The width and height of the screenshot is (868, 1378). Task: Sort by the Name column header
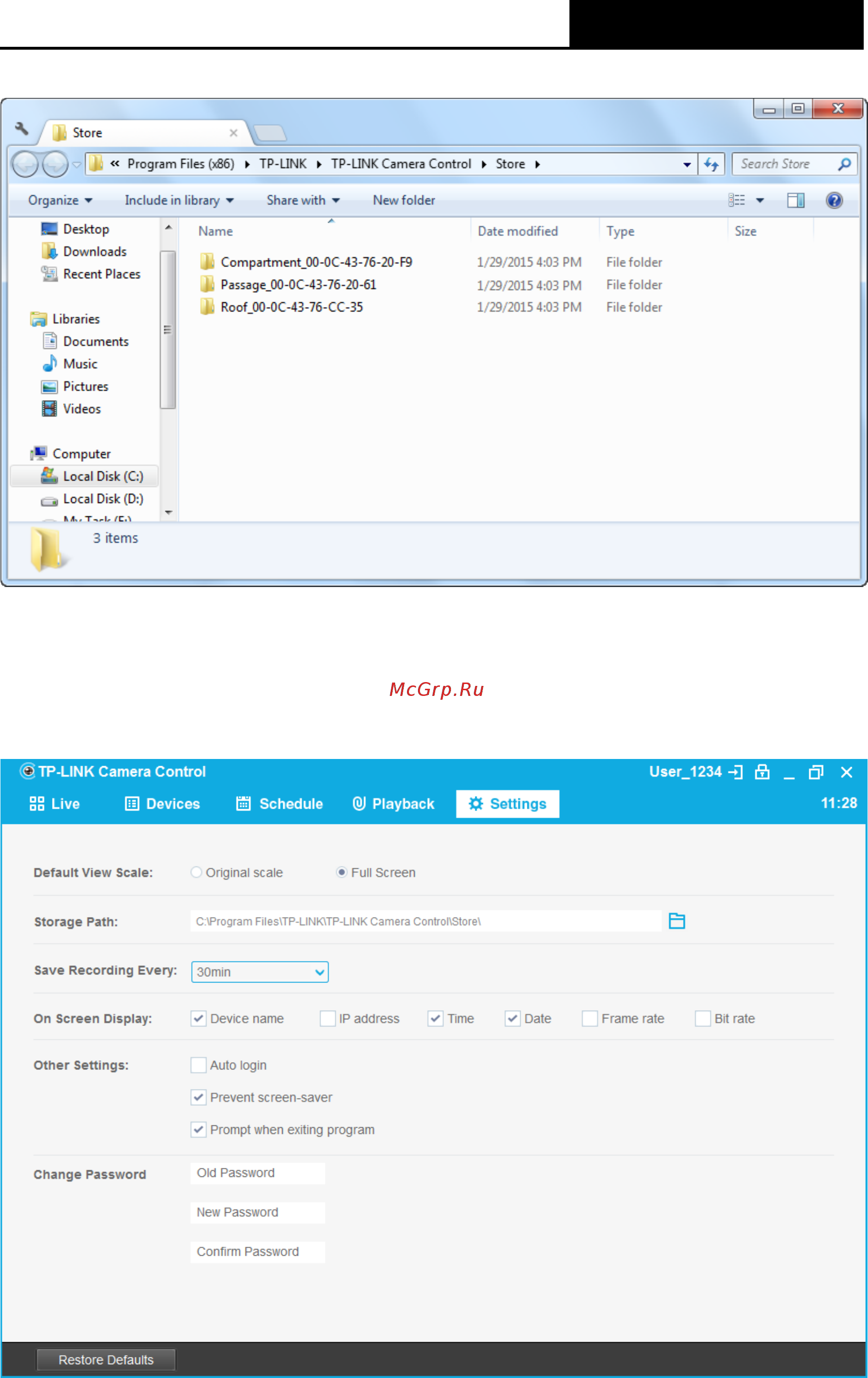pyautogui.click(x=215, y=231)
